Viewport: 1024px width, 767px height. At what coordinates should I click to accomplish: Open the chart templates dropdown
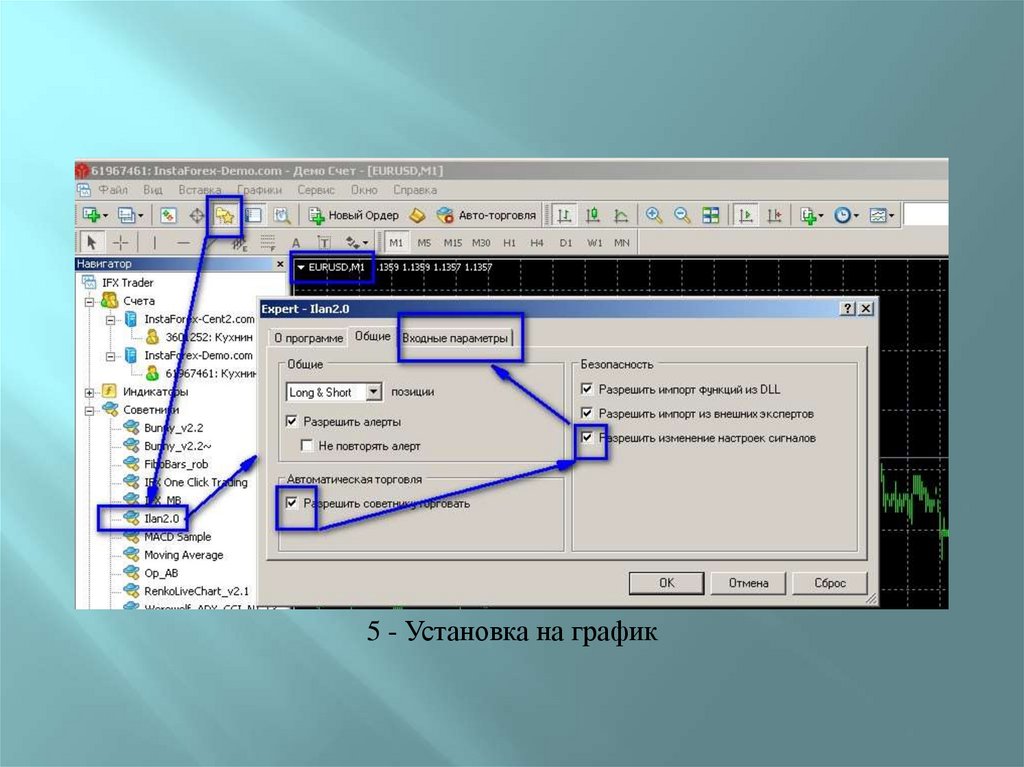[881, 215]
